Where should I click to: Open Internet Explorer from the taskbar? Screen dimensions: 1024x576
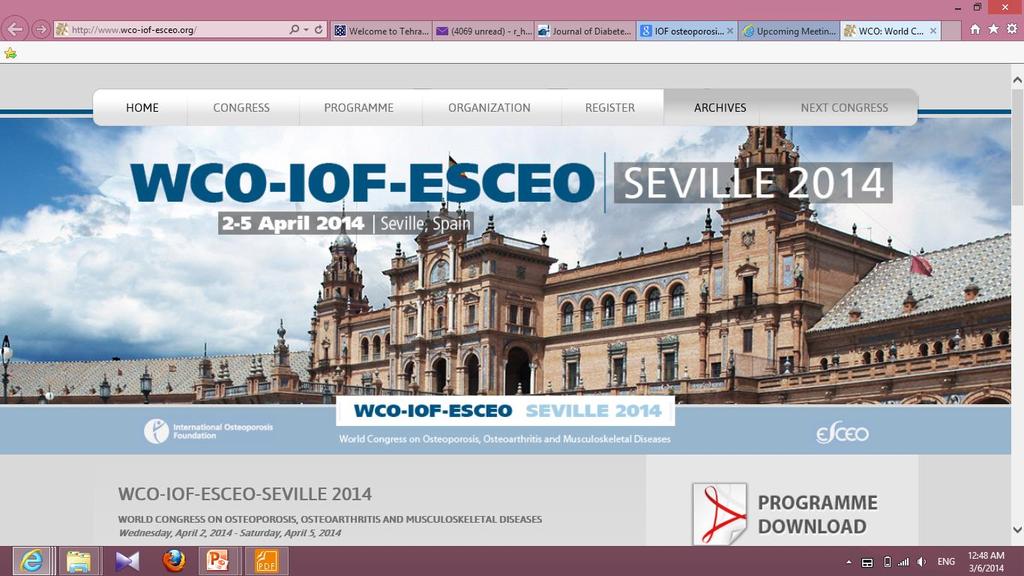point(31,561)
